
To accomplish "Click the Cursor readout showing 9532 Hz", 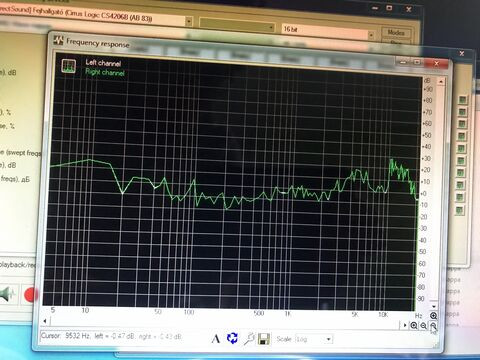I will [111, 336].
